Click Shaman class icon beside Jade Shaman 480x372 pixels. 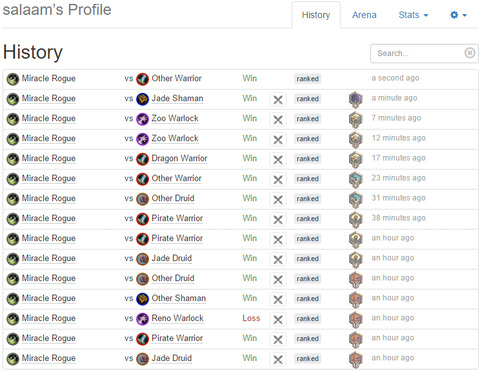pyautogui.click(x=142, y=99)
